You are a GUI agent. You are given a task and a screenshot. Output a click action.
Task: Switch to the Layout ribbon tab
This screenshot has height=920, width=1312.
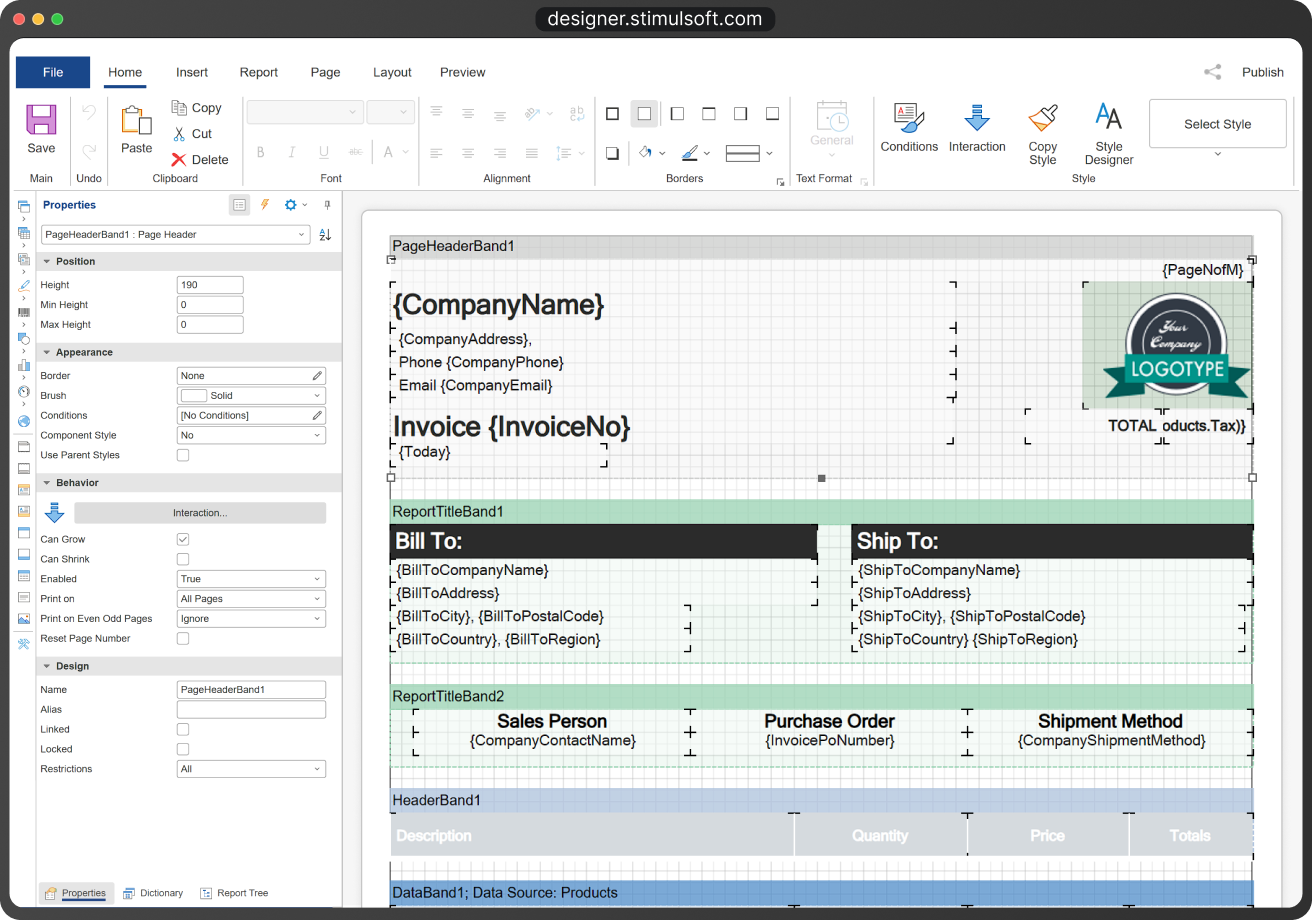392,72
